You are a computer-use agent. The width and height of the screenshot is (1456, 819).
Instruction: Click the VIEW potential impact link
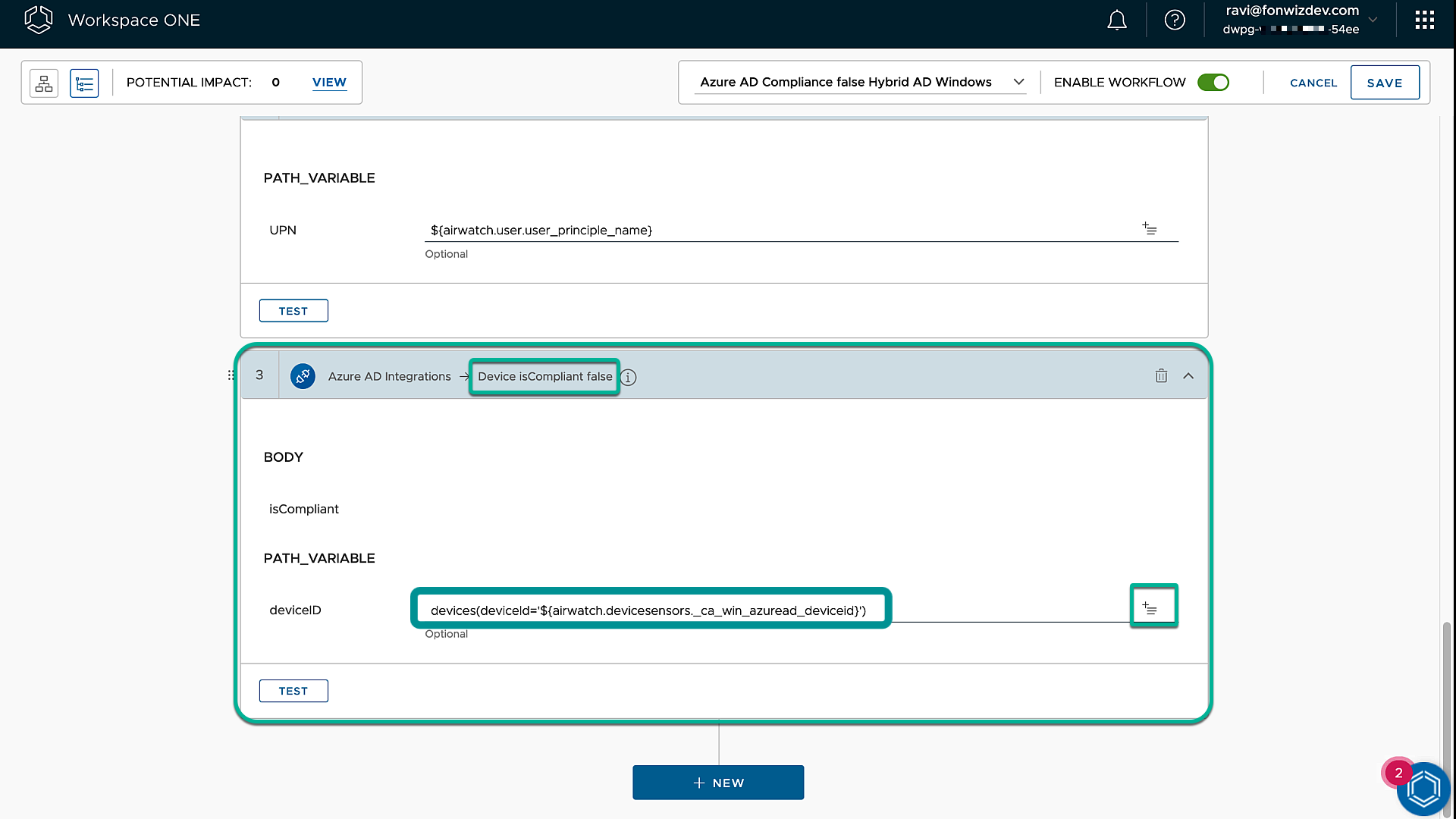tap(329, 83)
